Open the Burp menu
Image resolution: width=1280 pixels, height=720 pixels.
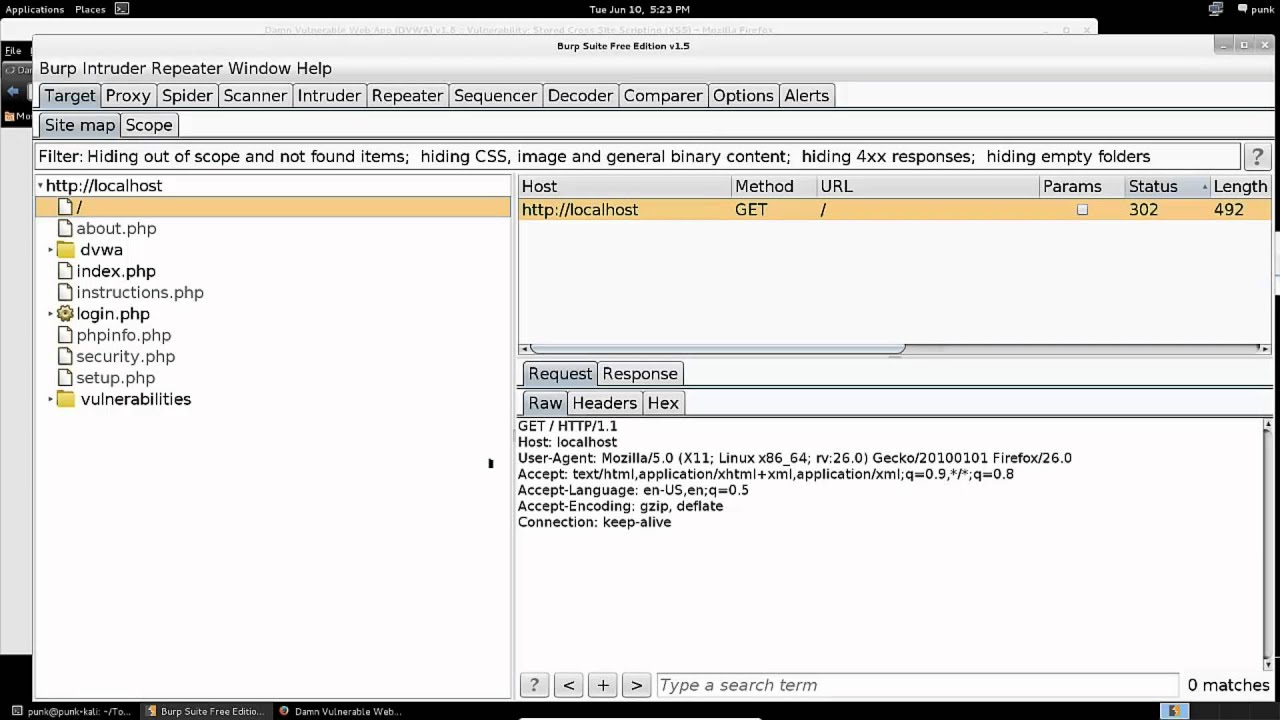[x=58, y=68]
